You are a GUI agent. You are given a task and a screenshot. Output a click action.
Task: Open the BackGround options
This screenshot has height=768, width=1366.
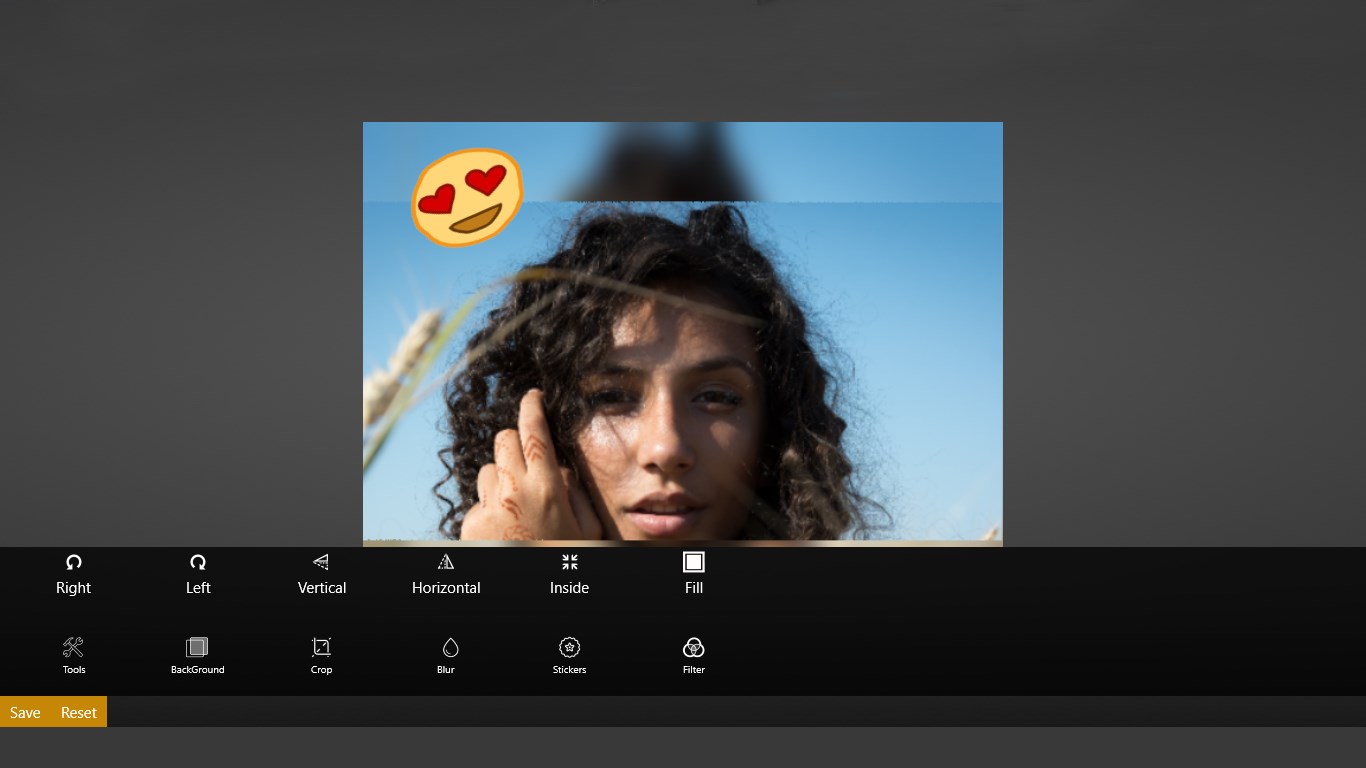(x=197, y=655)
